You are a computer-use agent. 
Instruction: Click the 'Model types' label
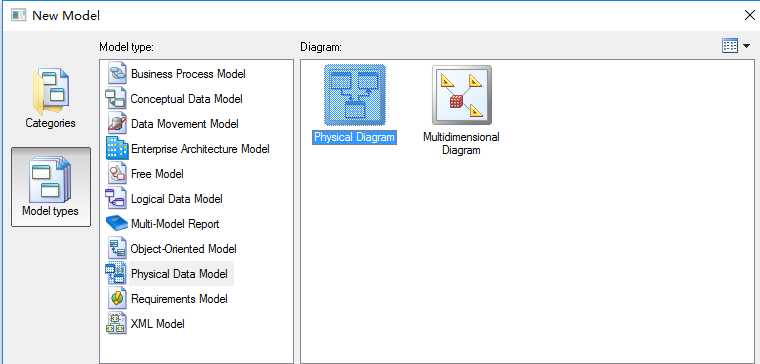[50, 211]
